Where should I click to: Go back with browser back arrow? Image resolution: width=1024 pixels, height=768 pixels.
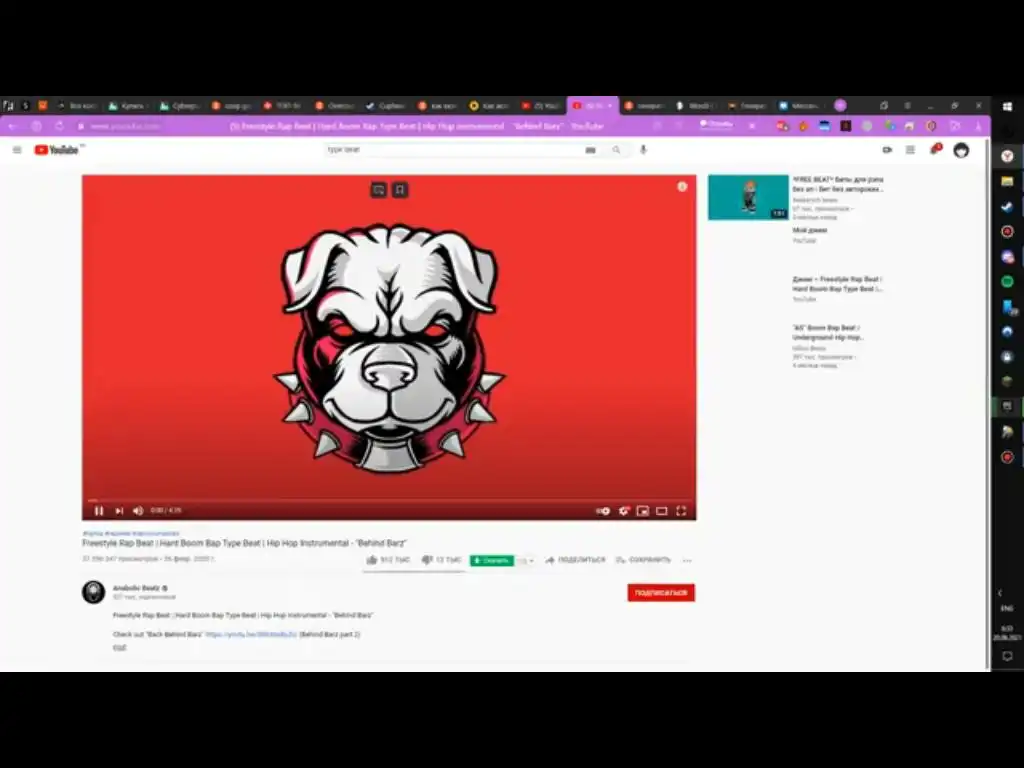12,126
